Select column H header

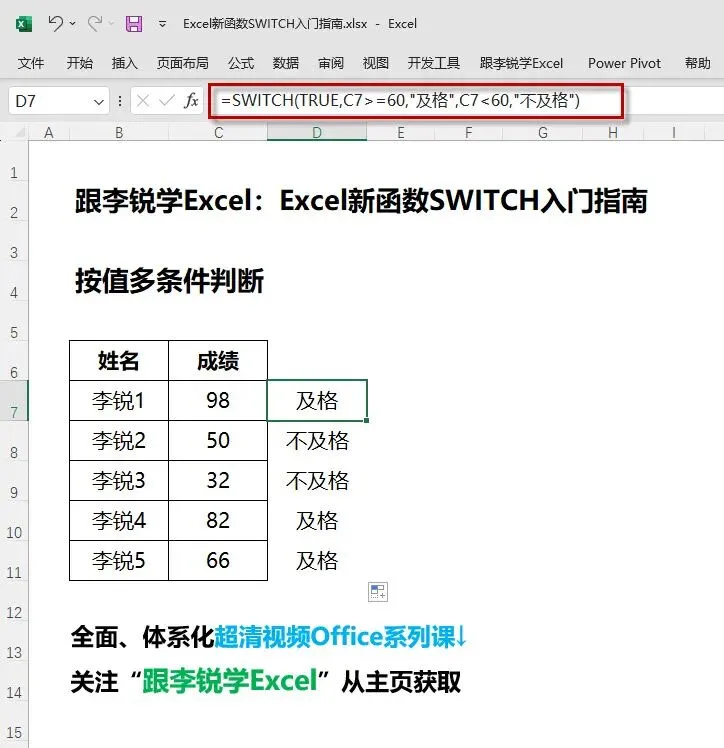[x=613, y=132]
